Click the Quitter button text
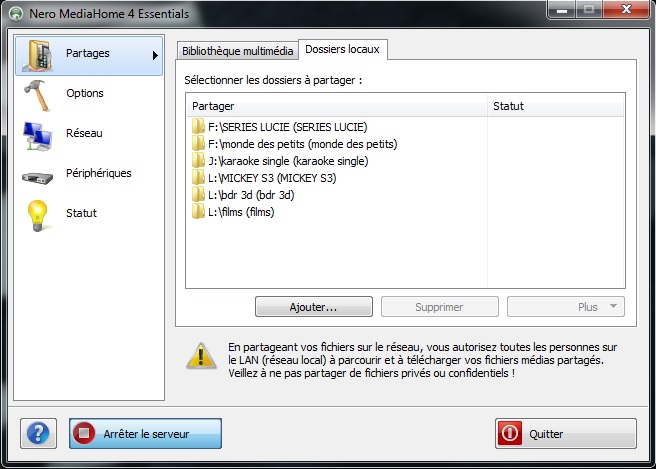 coord(546,434)
